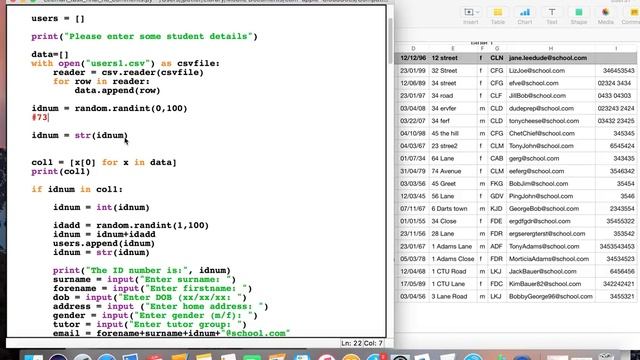Image resolution: width=640 pixels, height=360 pixels.
Task: Place cursor on 'users = []' code line
Action: tap(58, 19)
